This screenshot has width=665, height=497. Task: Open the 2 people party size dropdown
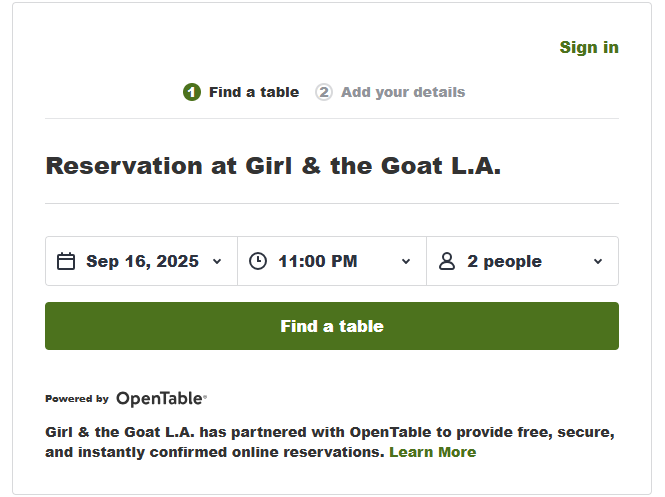click(x=522, y=261)
